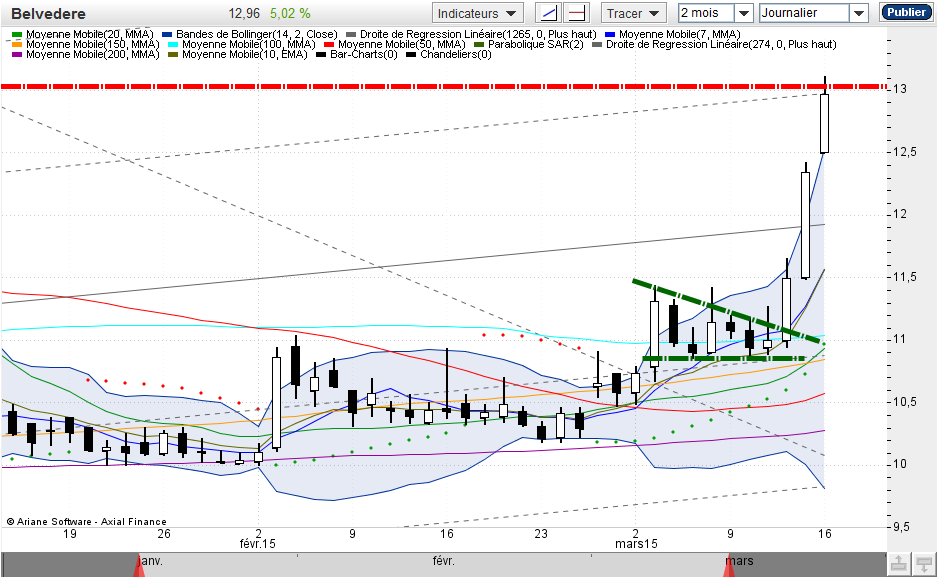This screenshot has width=938, height=579.
Task: Expand the Journalier interval dropdown arrow
Action: click(858, 13)
